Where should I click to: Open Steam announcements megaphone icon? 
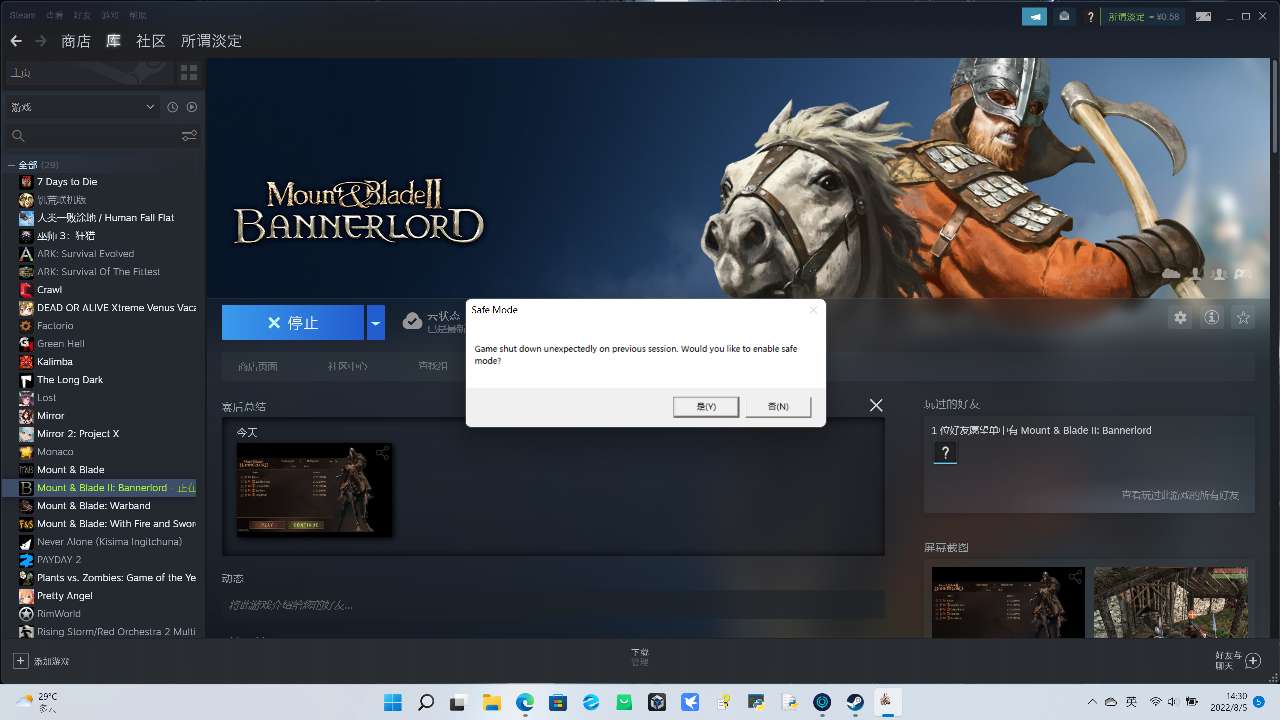pos(1034,16)
